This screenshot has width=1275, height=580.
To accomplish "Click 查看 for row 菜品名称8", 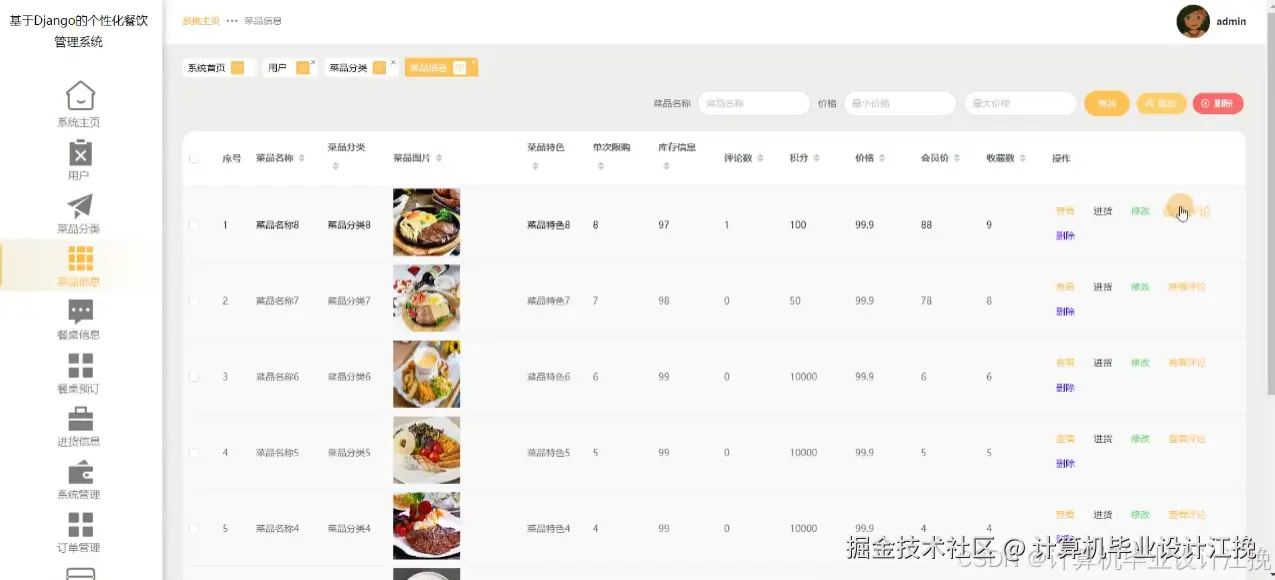I will pos(1065,211).
